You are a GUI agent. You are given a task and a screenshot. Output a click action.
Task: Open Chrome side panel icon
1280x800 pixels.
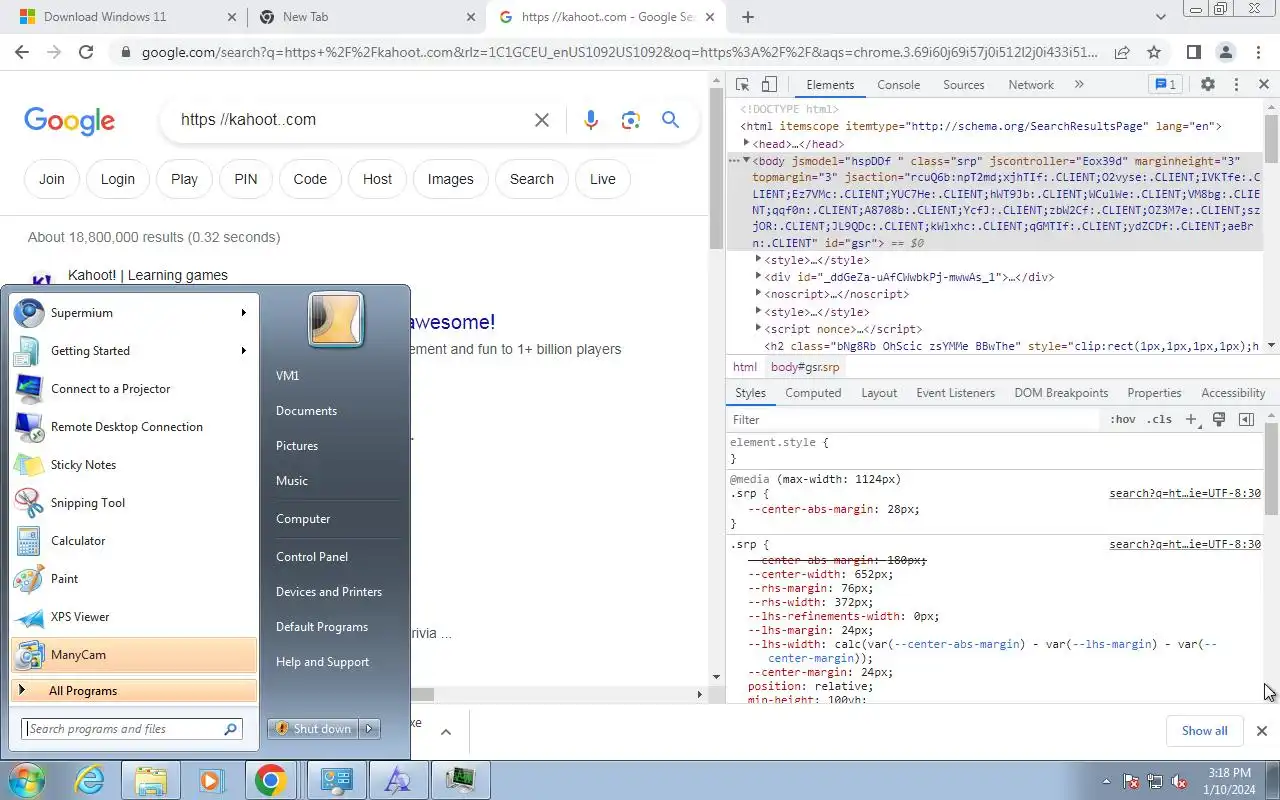[x=1193, y=52]
